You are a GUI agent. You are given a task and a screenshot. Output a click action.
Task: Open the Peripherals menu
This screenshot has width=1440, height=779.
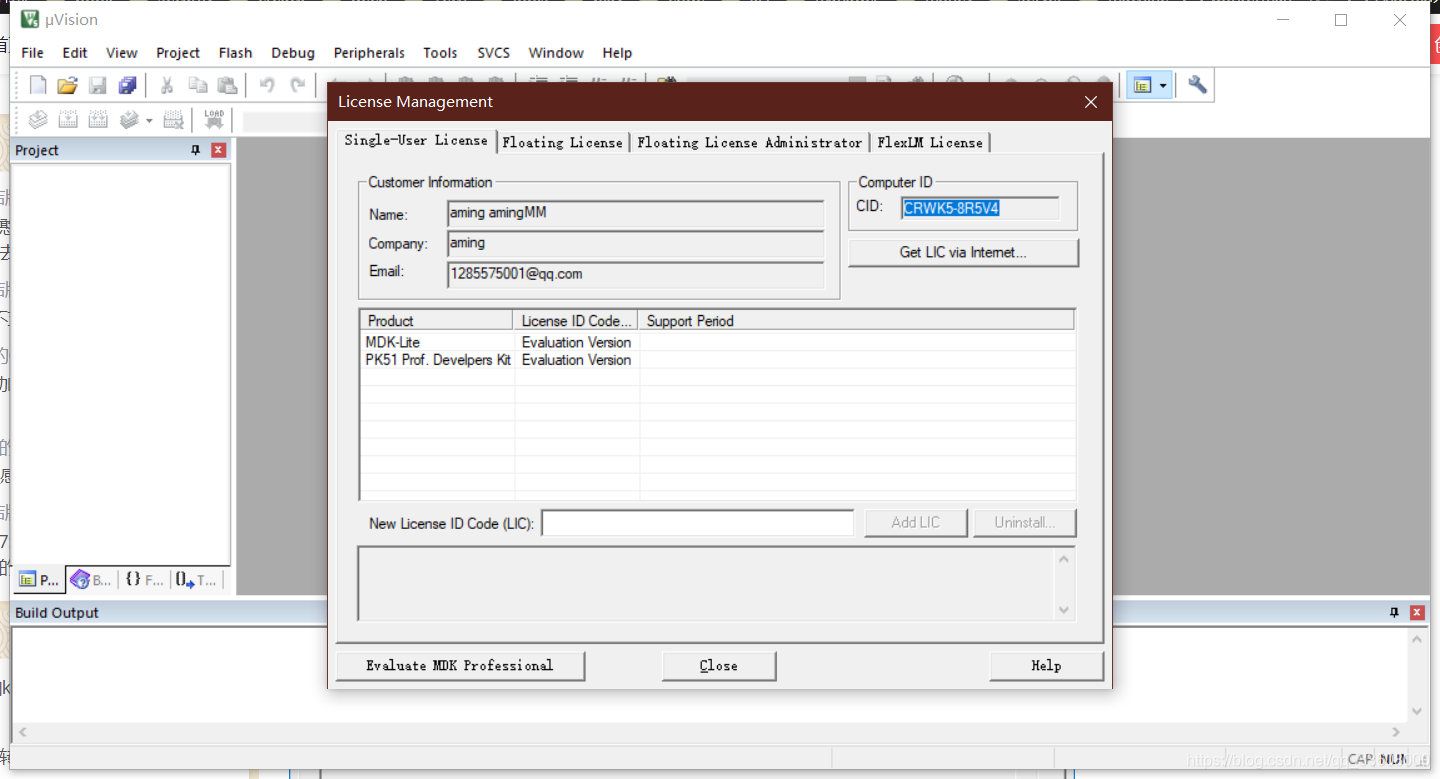(369, 53)
